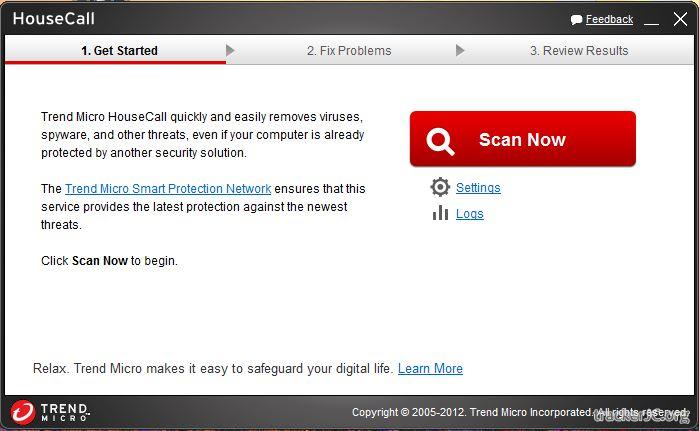Viewport: 699px width, 431px height.
Task: Click the arrow after Fix Problems step
Action: click(x=460, y=50)
